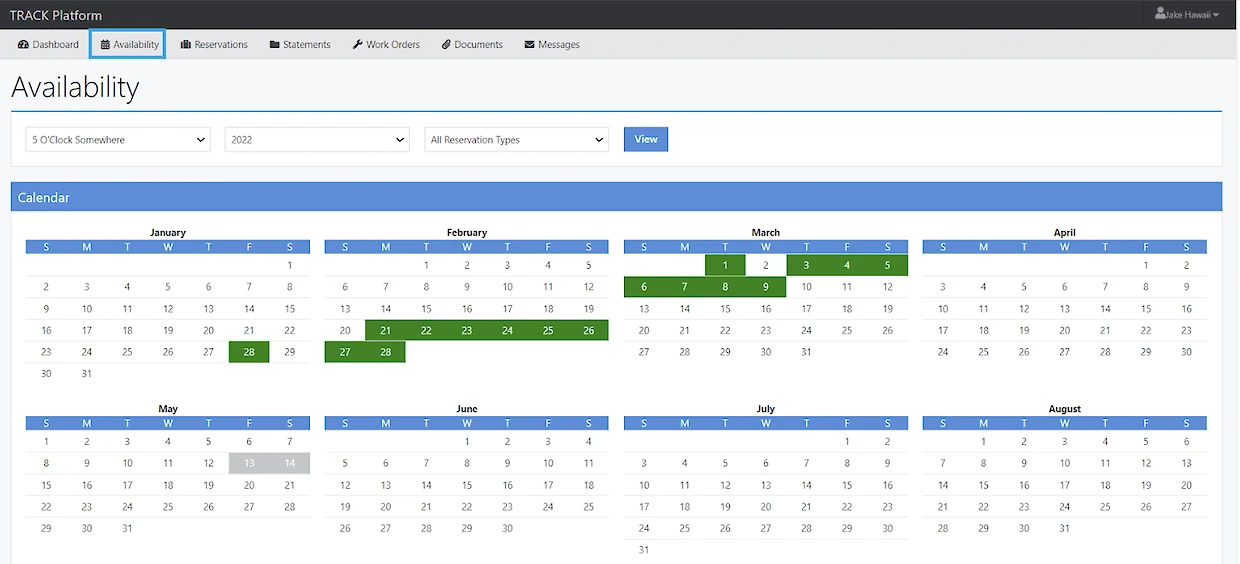The width and height of the screenshot is (1240, 564).
Task: Select the gray May 13 blocked date
Action: [x=249, y=463]
